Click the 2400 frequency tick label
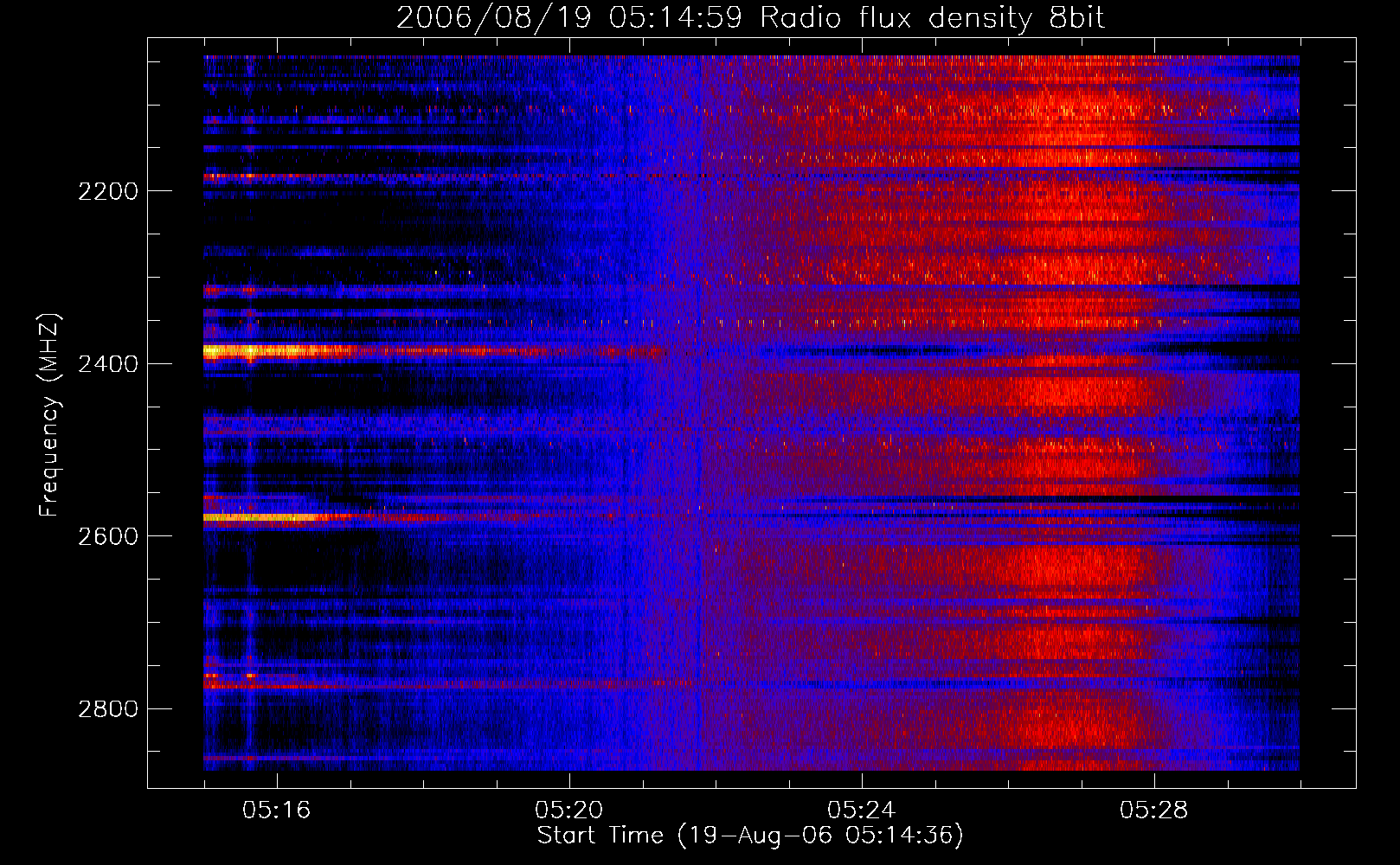Viewport: 1400px width, 865px height. (x=108, y=364)
